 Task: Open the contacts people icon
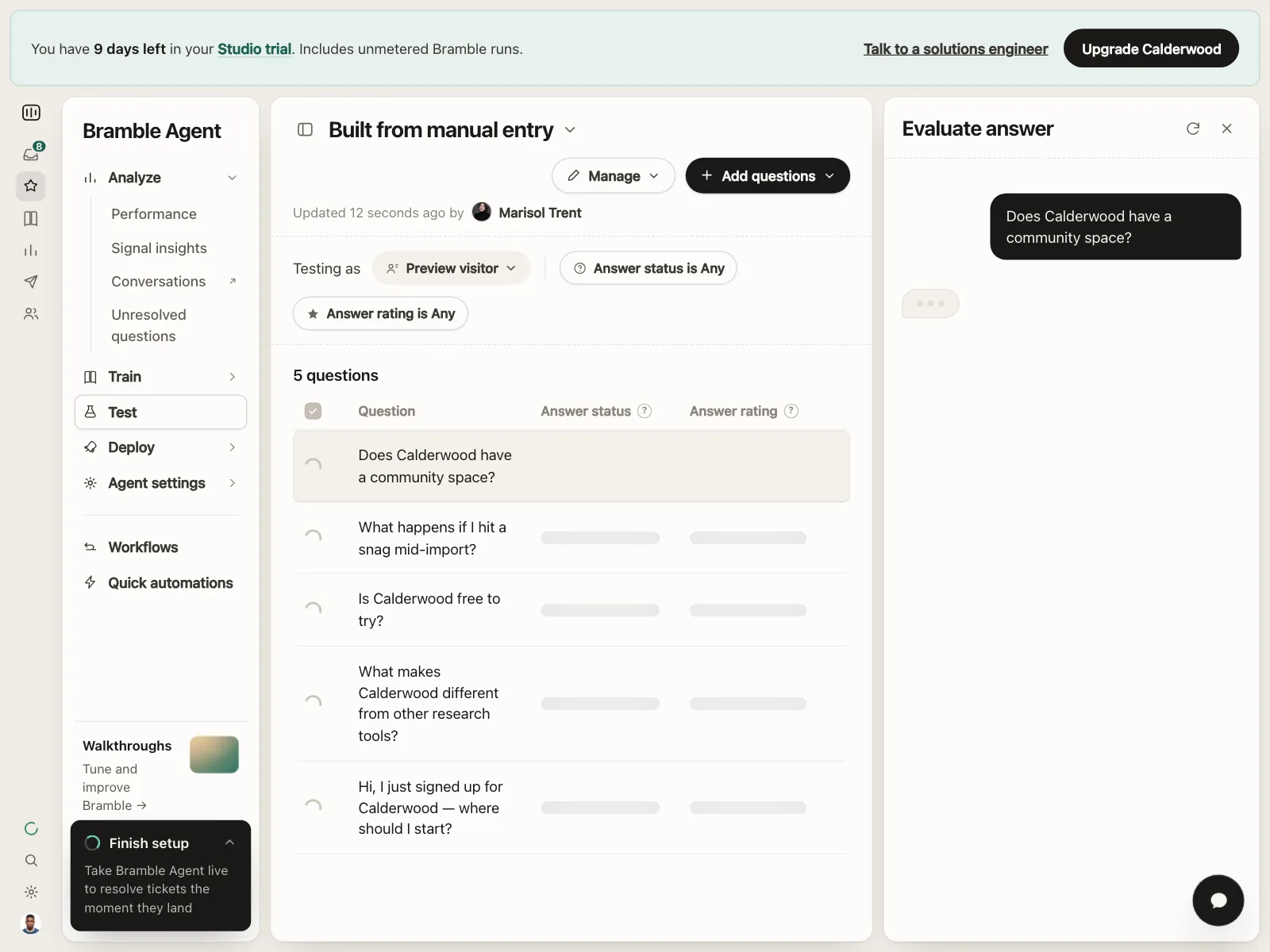[31, 314]
